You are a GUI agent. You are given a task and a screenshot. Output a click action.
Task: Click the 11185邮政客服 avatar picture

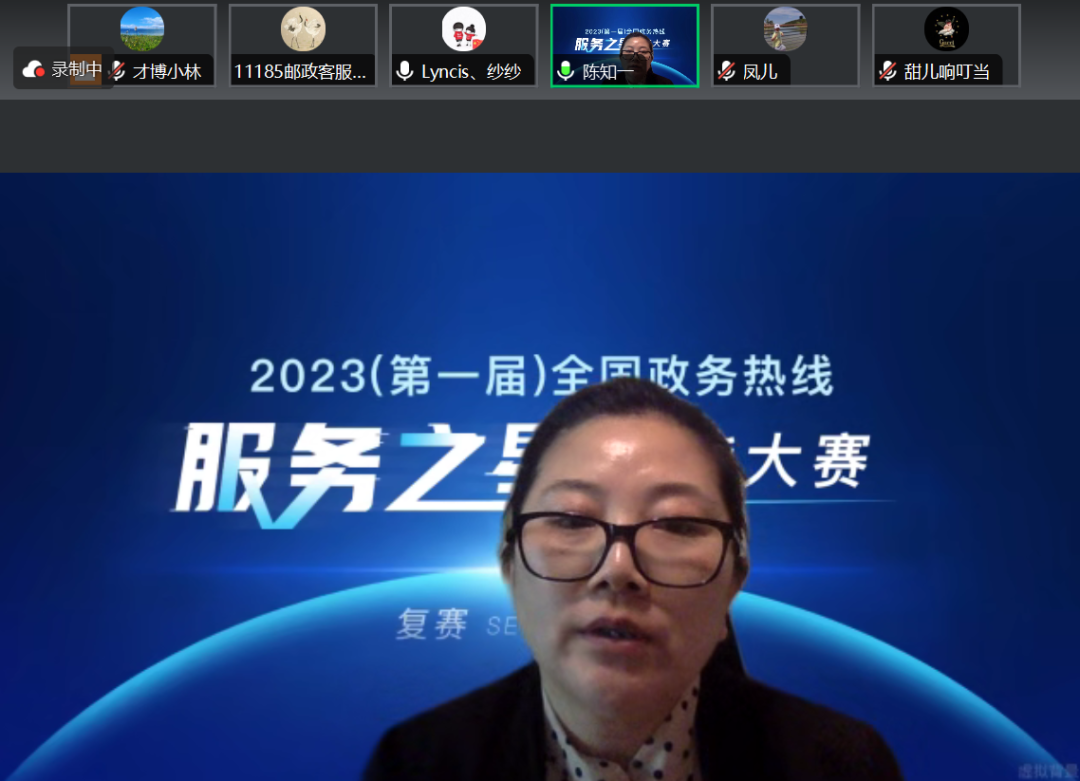point(303,29)
